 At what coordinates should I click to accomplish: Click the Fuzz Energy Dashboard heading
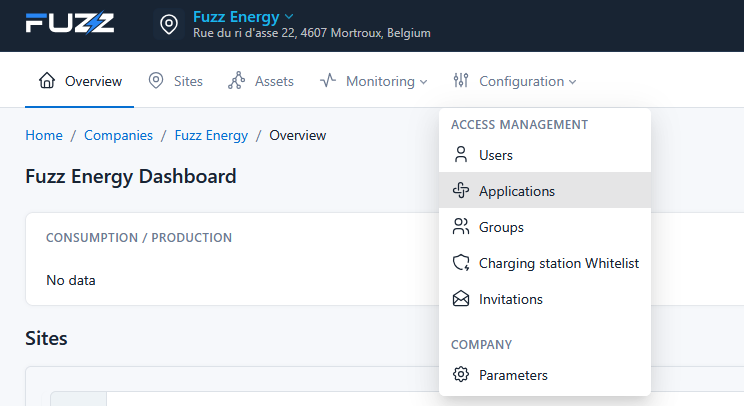131,176
